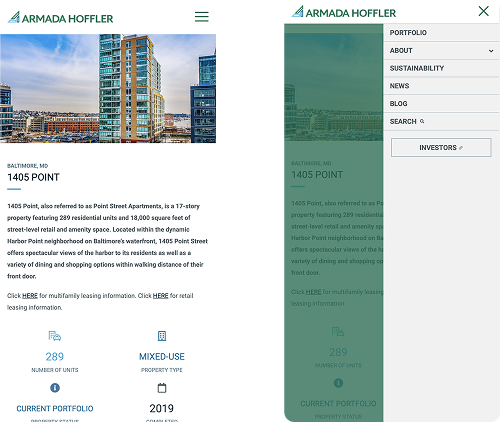Click the search magnifier icon
The width and height of the screenshot is (501, 423).
[422, 121]
